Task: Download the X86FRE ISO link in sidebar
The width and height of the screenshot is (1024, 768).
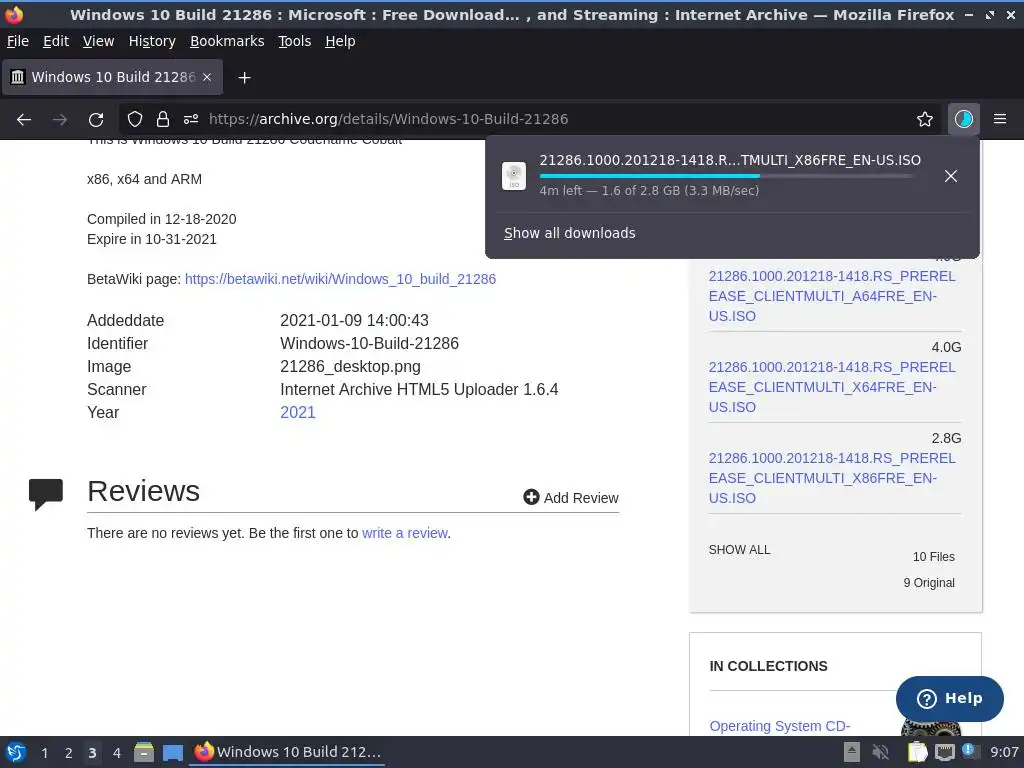Action: click(x=831, y=478)
